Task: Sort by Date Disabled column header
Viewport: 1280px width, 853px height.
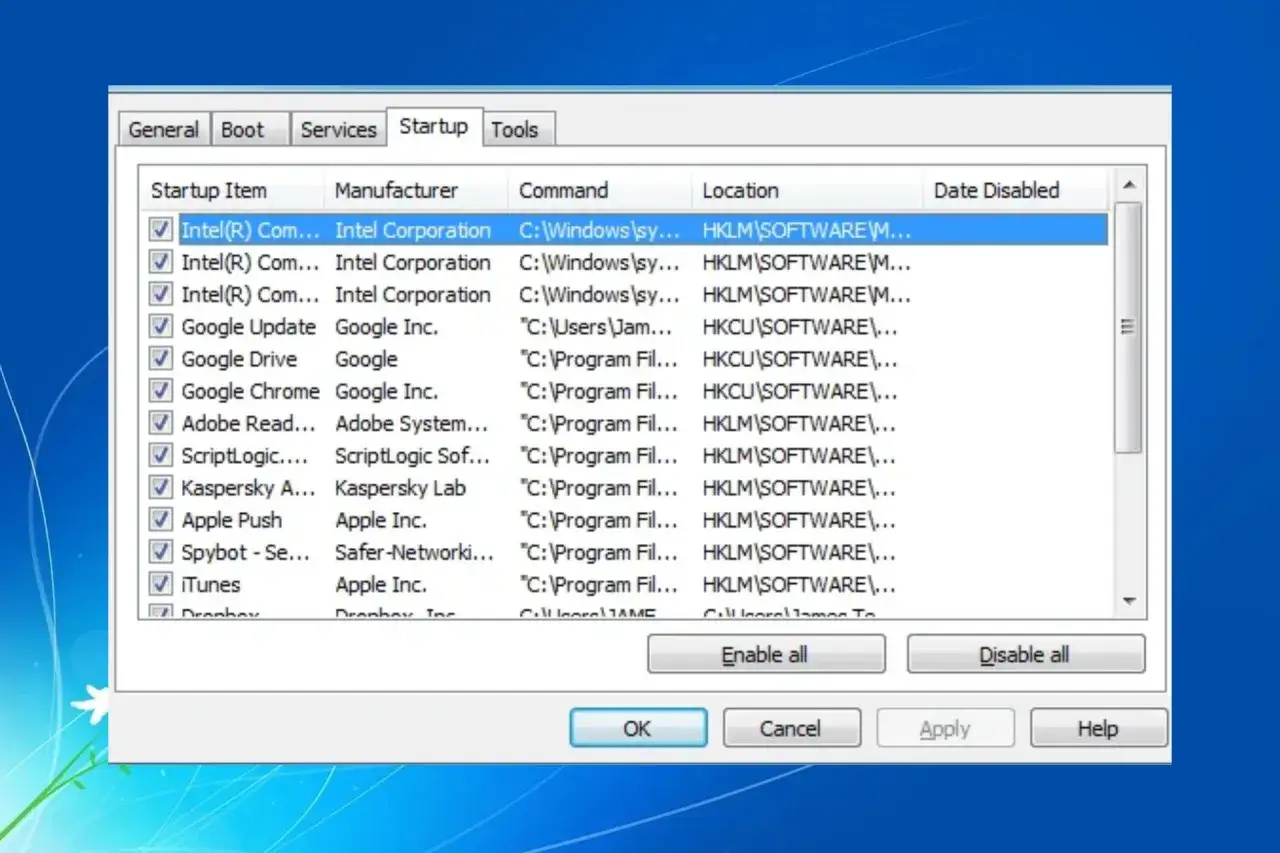Action: [1015, 190]
